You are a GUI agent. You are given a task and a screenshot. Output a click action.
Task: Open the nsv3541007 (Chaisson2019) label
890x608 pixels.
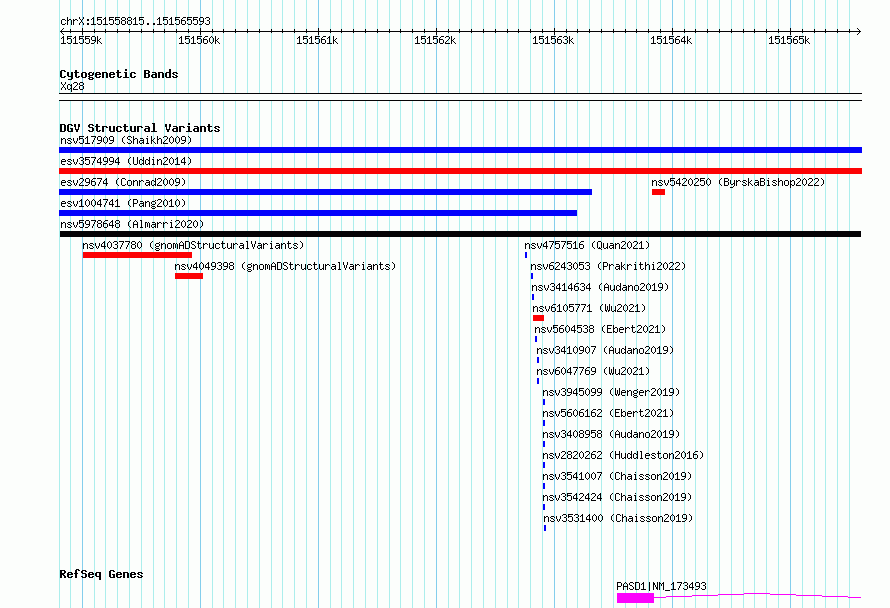[x=617, y=476]
